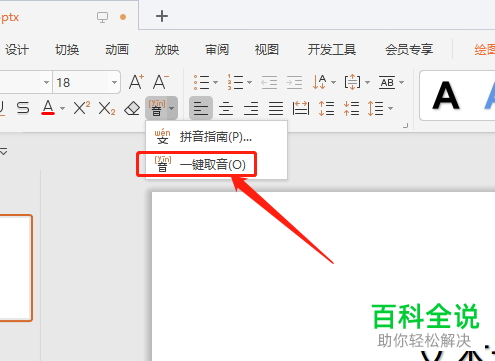Add a new tab with plus button

tap(162, 16)
